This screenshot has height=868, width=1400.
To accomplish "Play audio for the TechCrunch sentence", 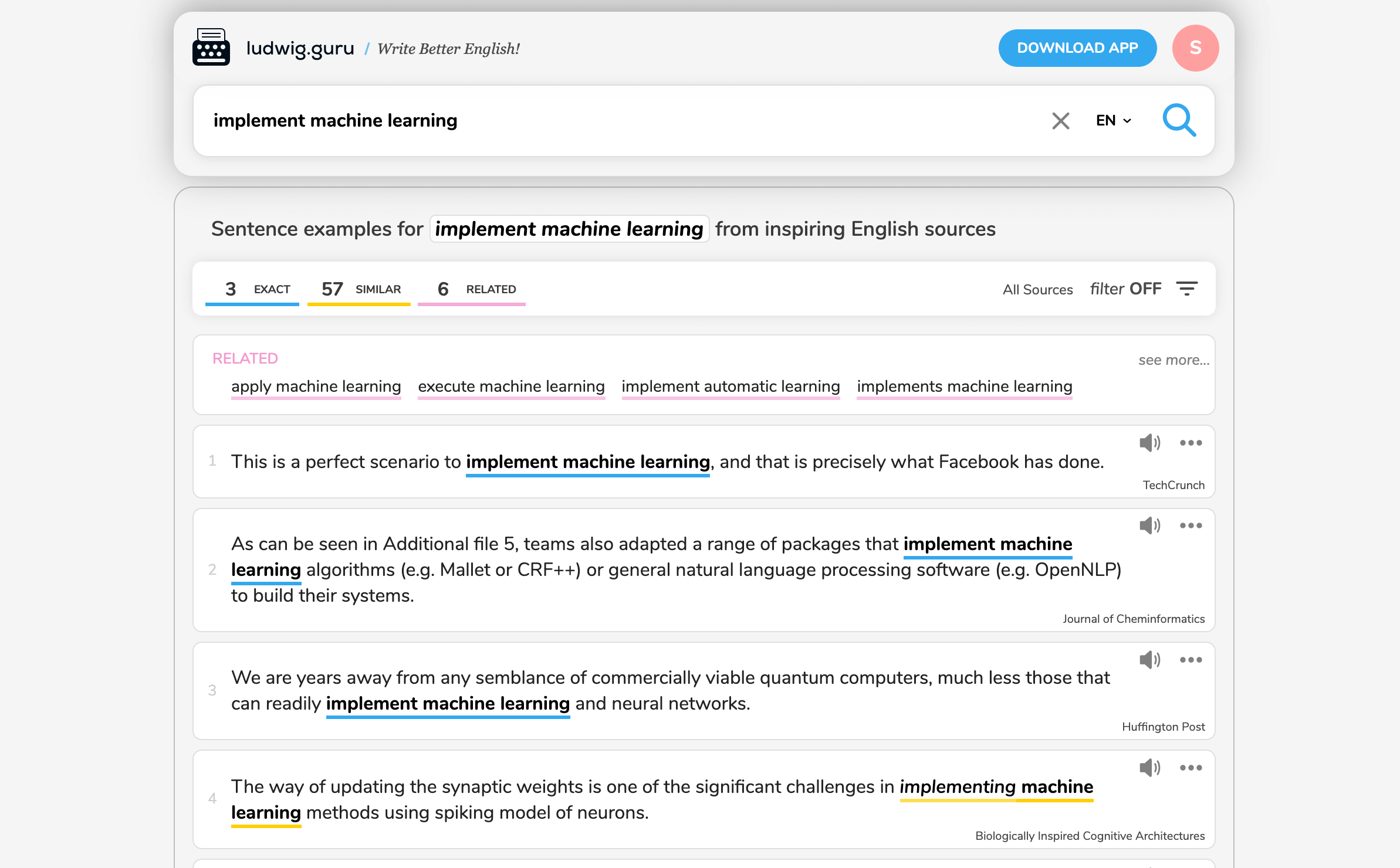I will pos(1149,443).
